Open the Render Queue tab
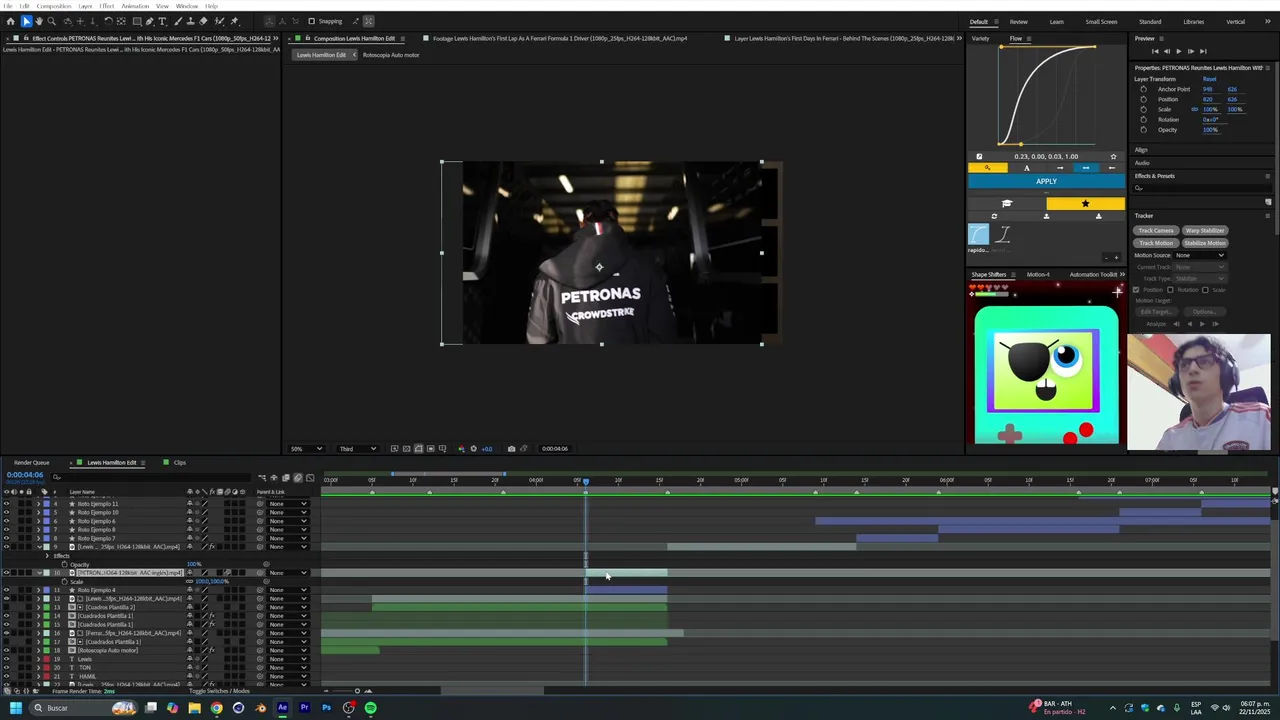This screenshot has height=720, width=1280. coord(32,463)
